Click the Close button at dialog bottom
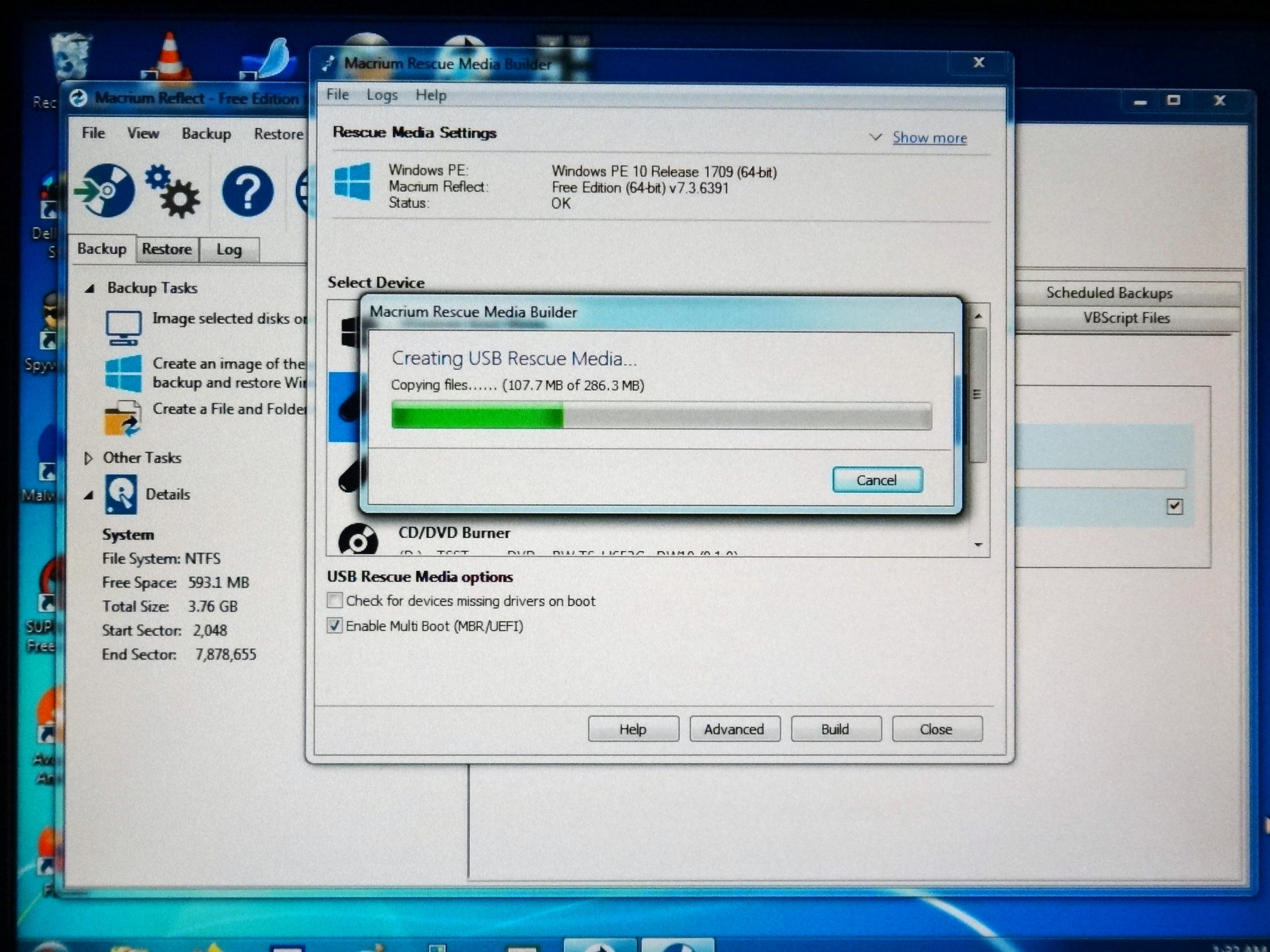The height and width of the screenshot is (952, 1270). 936,729
